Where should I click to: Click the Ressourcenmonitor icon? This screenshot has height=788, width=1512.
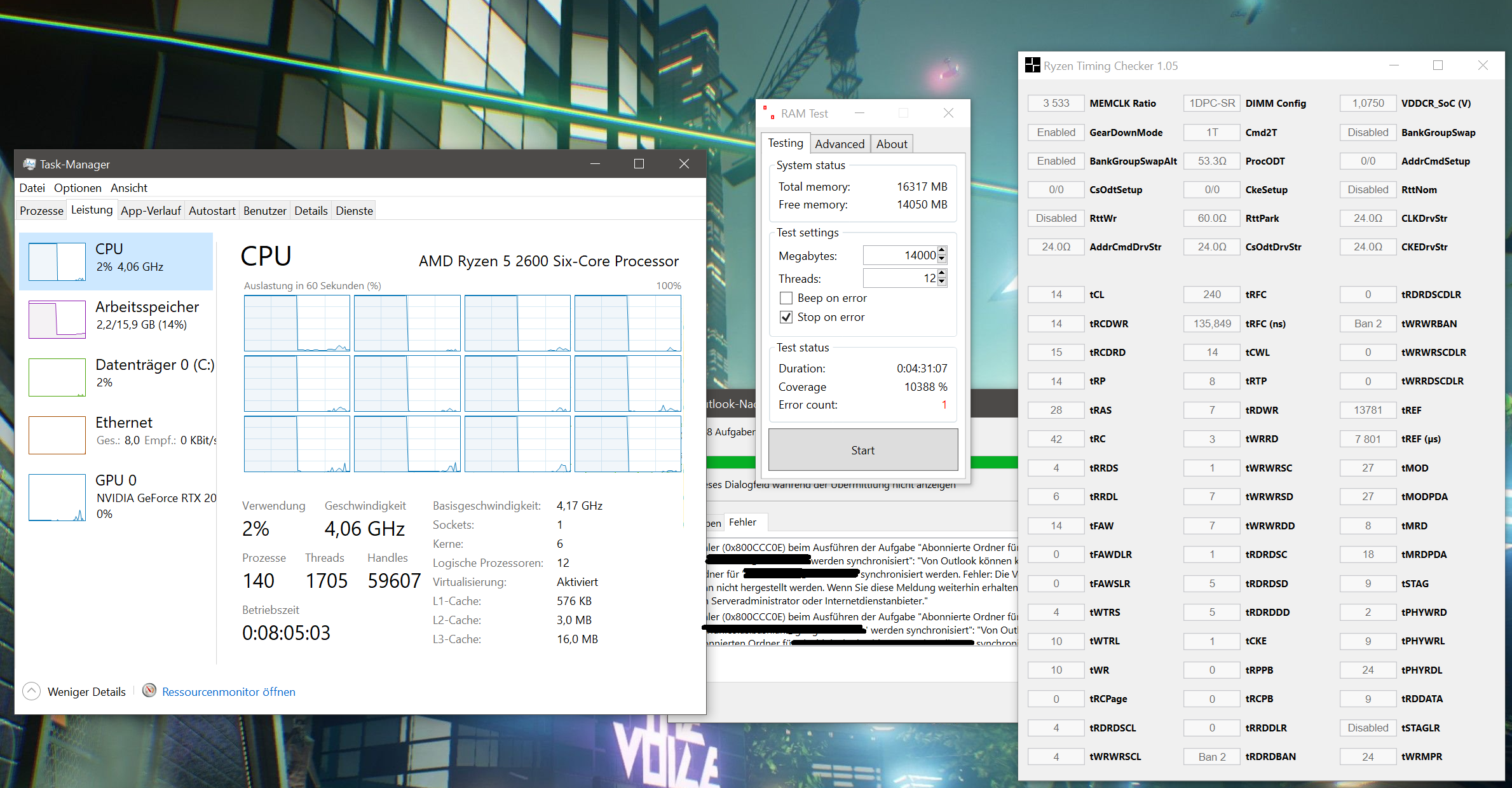pyautogui.click(x=149, y=691)
